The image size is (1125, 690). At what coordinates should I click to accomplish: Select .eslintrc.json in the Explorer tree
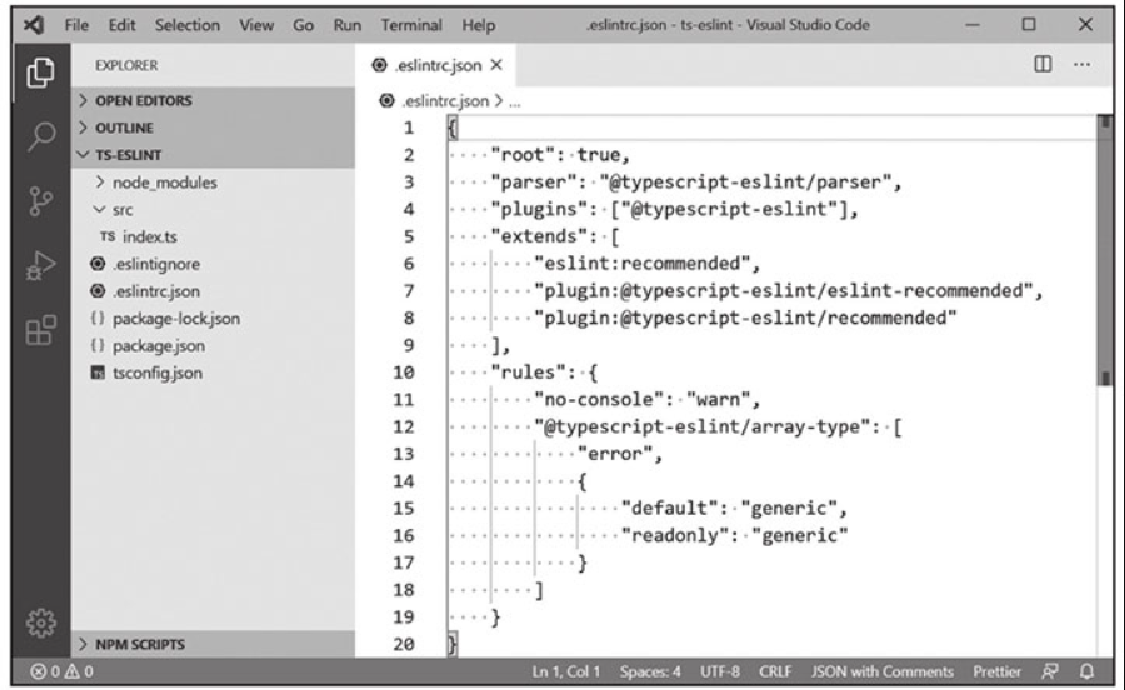pos(156,291)
